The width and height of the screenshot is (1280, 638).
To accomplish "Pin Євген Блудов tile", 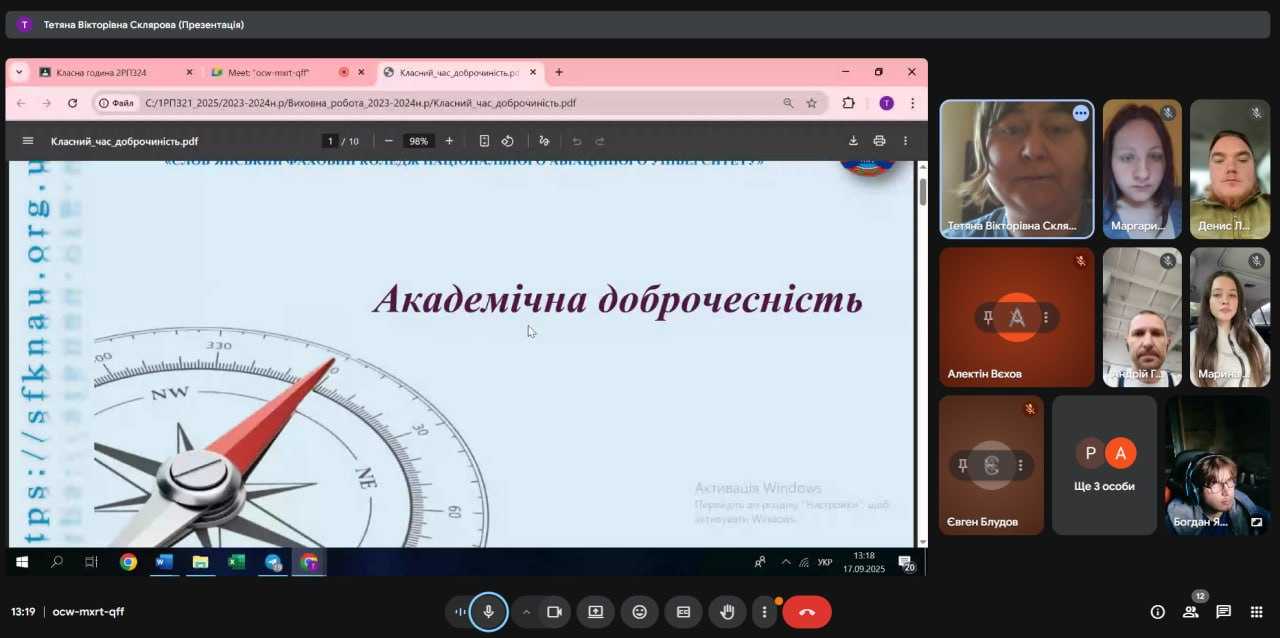I will point(962,465).
